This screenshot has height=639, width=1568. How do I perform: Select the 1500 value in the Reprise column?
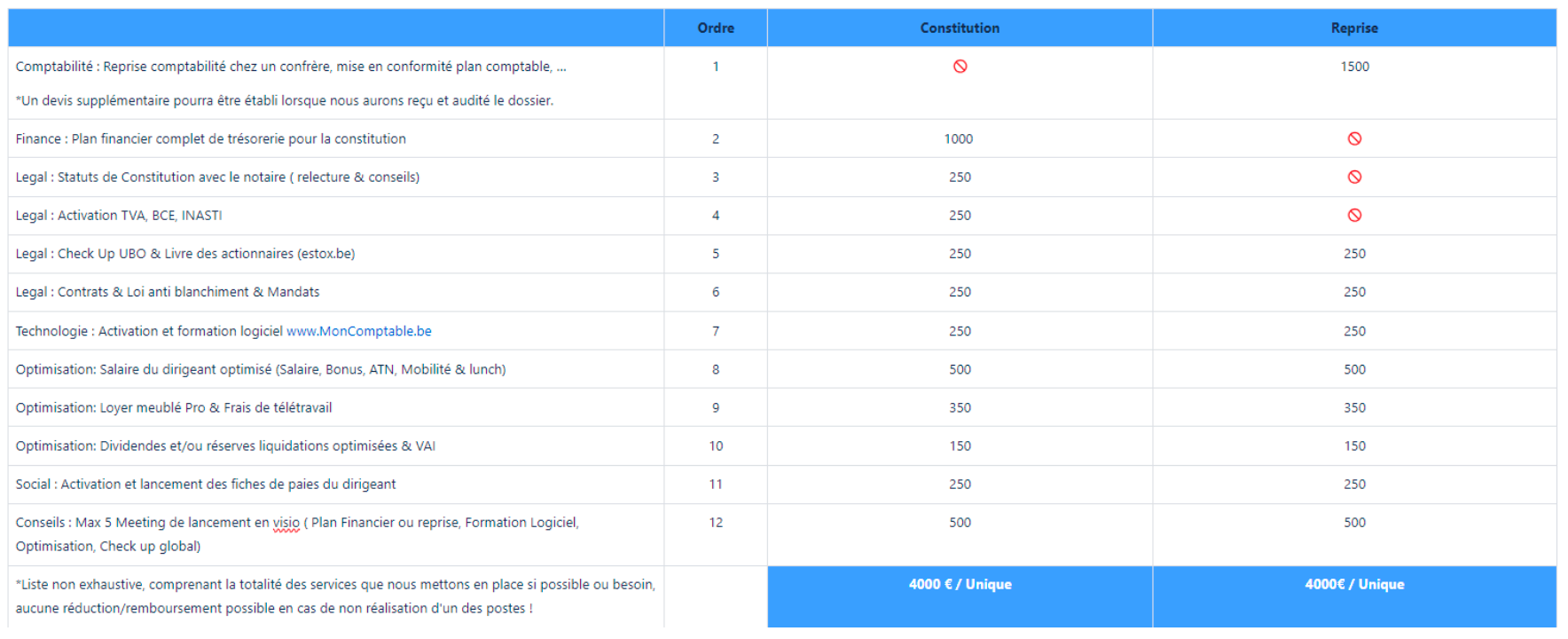click(x=1354, y=67)
